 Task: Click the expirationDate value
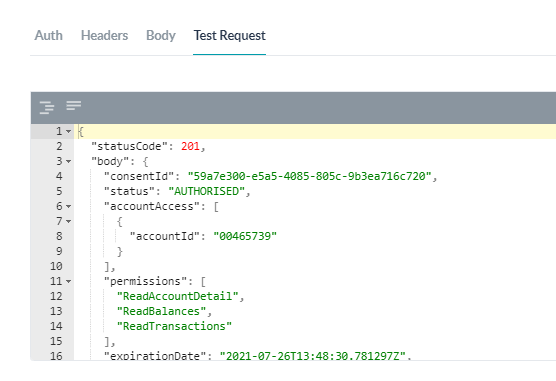coord(312,355)
